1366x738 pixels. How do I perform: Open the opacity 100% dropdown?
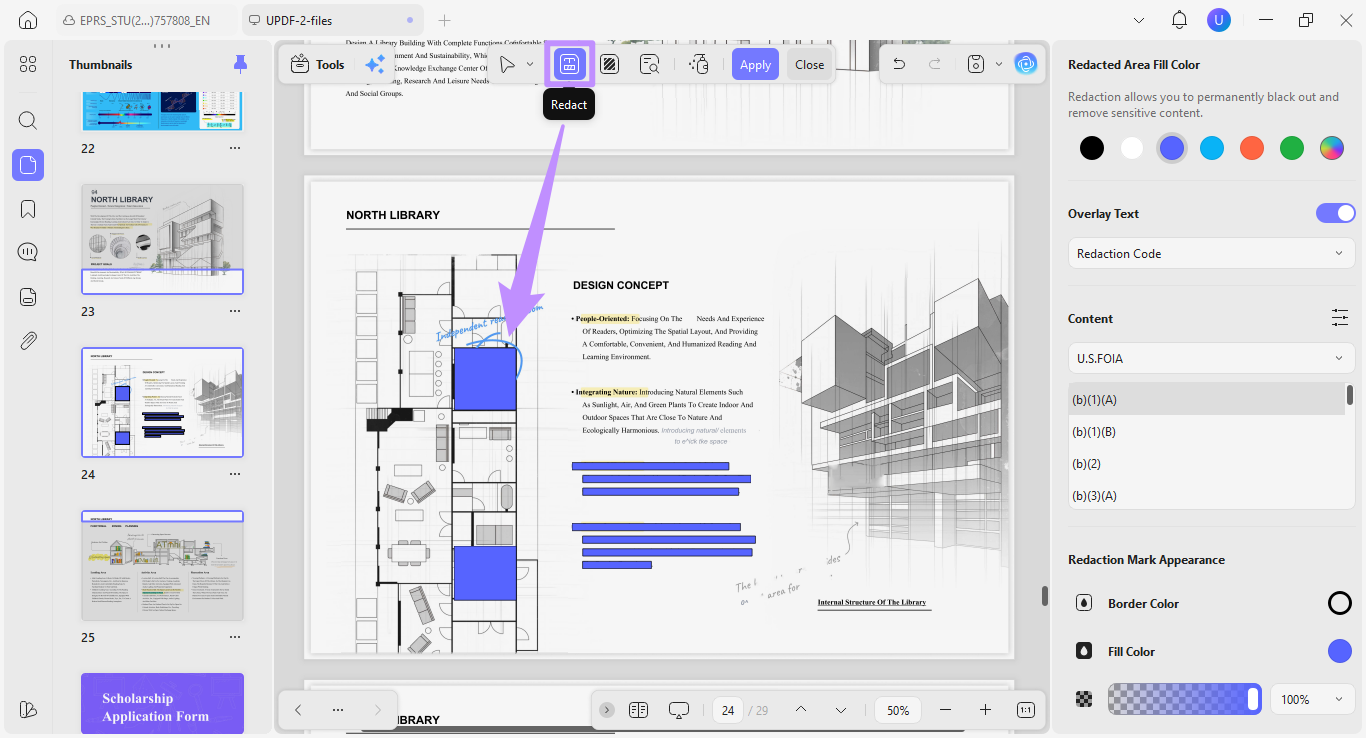click(x=1312, y=699)
